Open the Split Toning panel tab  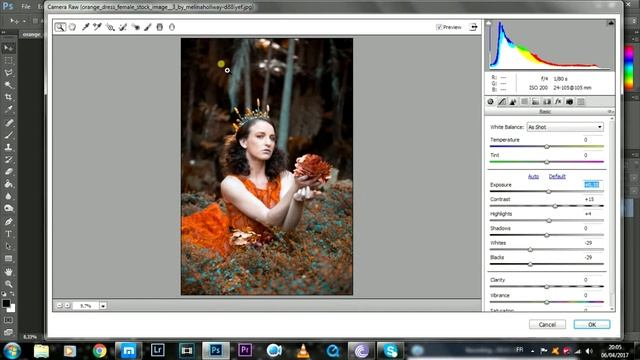coord(536,102)
